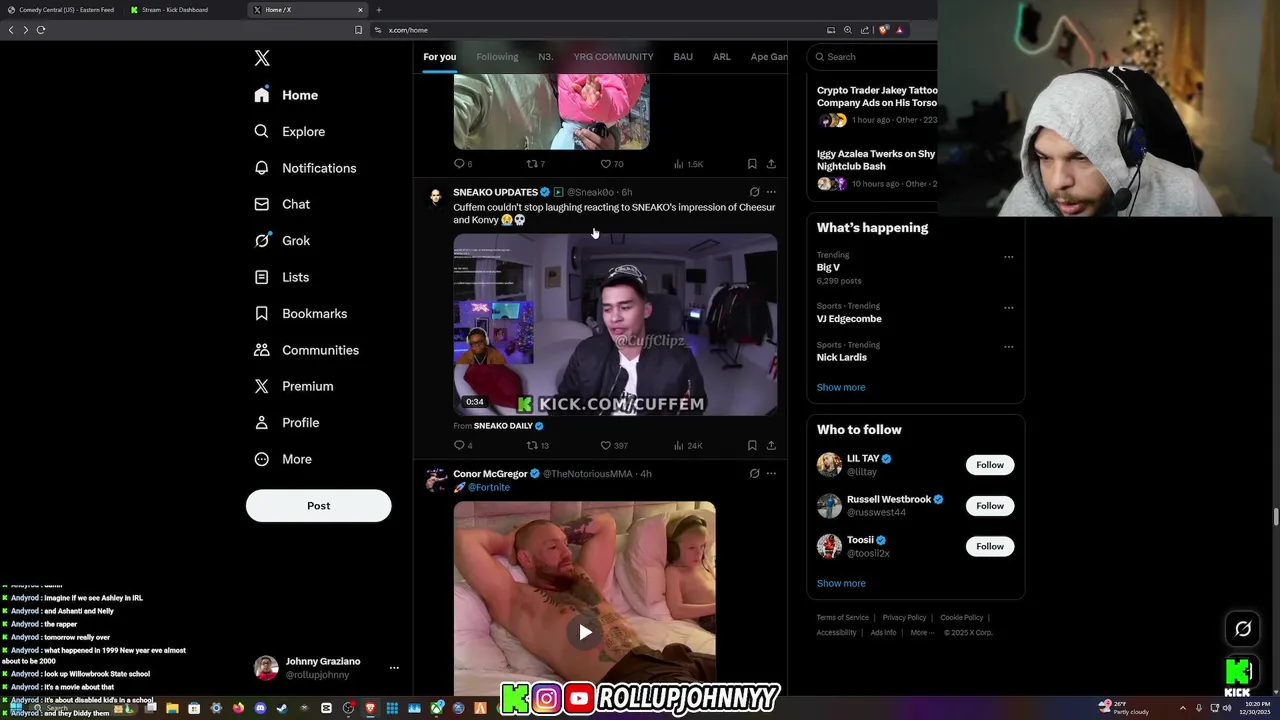
Task: Open Notifications in the sidebar
Action: tap(305, 168)
